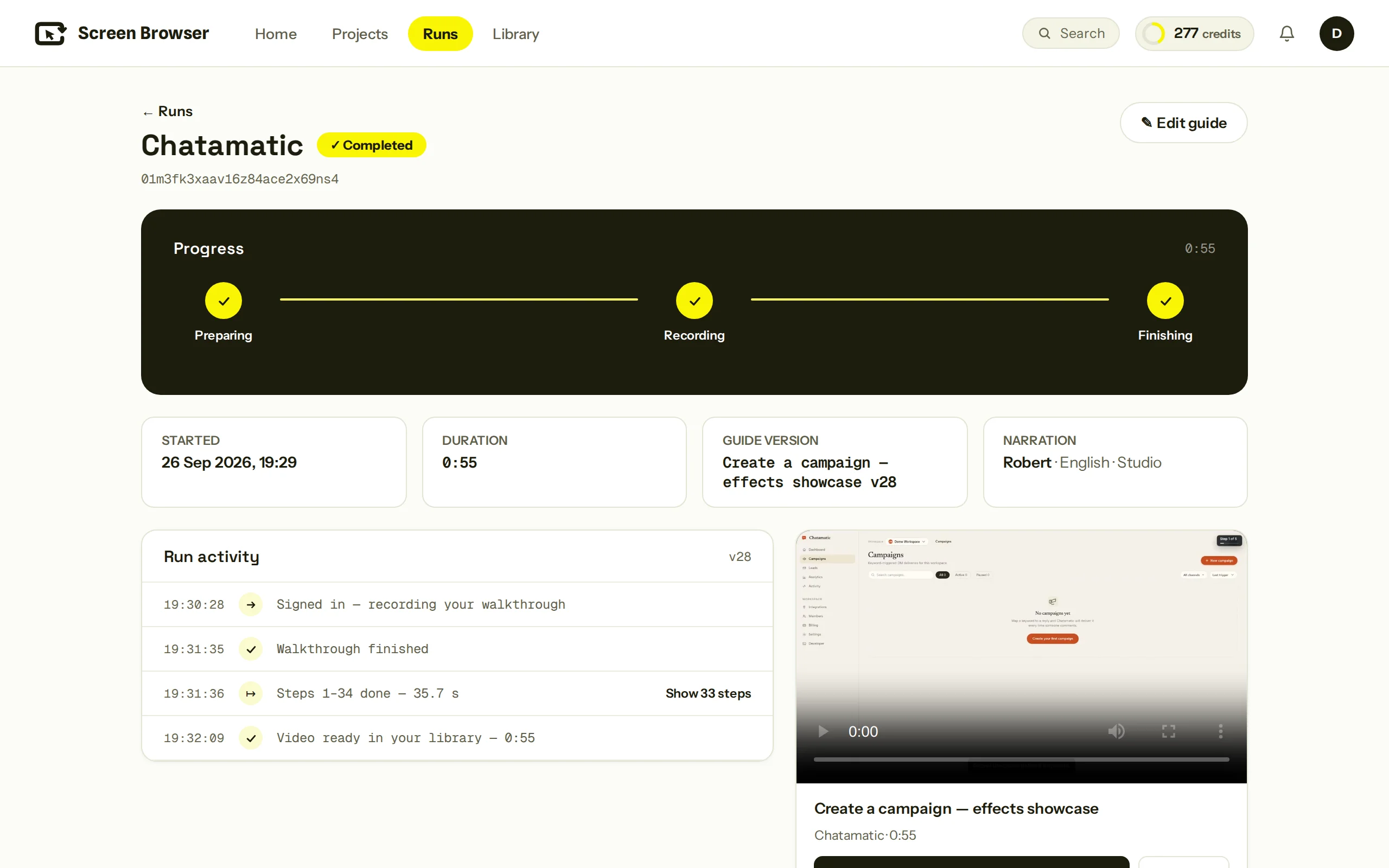Click the check icon beside Walkthrough finished
Image resolution: width=1389 pixels, height=868 pixels.
point(251,649)
